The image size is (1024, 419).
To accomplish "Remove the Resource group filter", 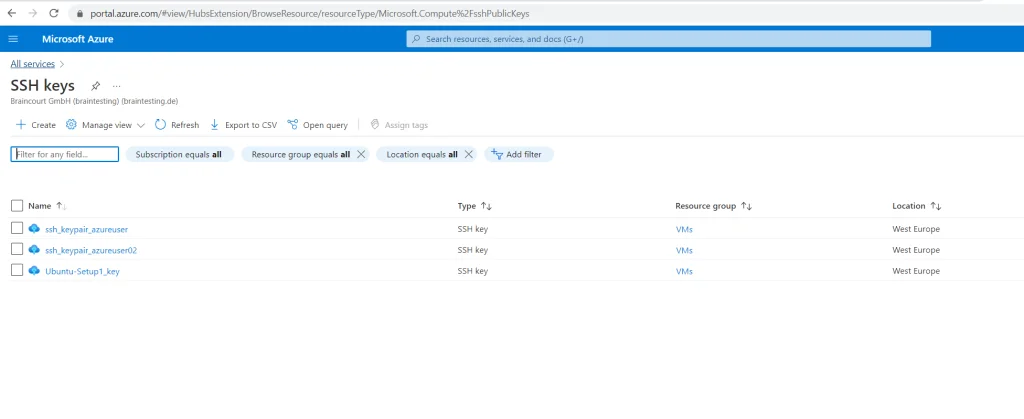I will [361, 155].
